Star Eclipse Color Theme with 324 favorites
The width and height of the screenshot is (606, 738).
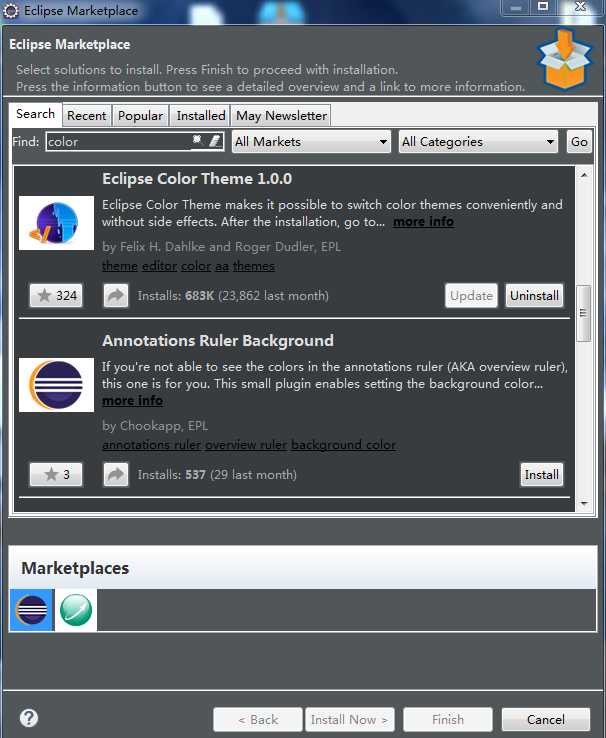pos(56,296)
